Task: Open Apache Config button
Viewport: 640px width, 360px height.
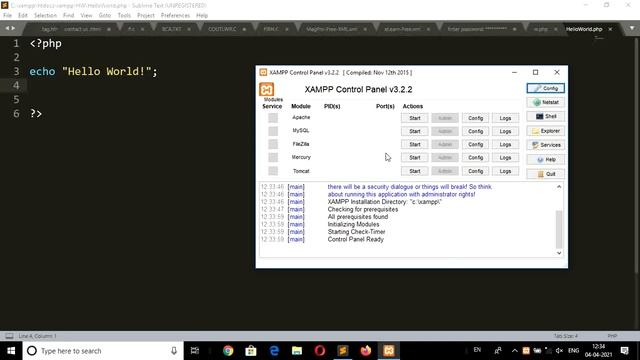Action: click(x=476, y=118)
